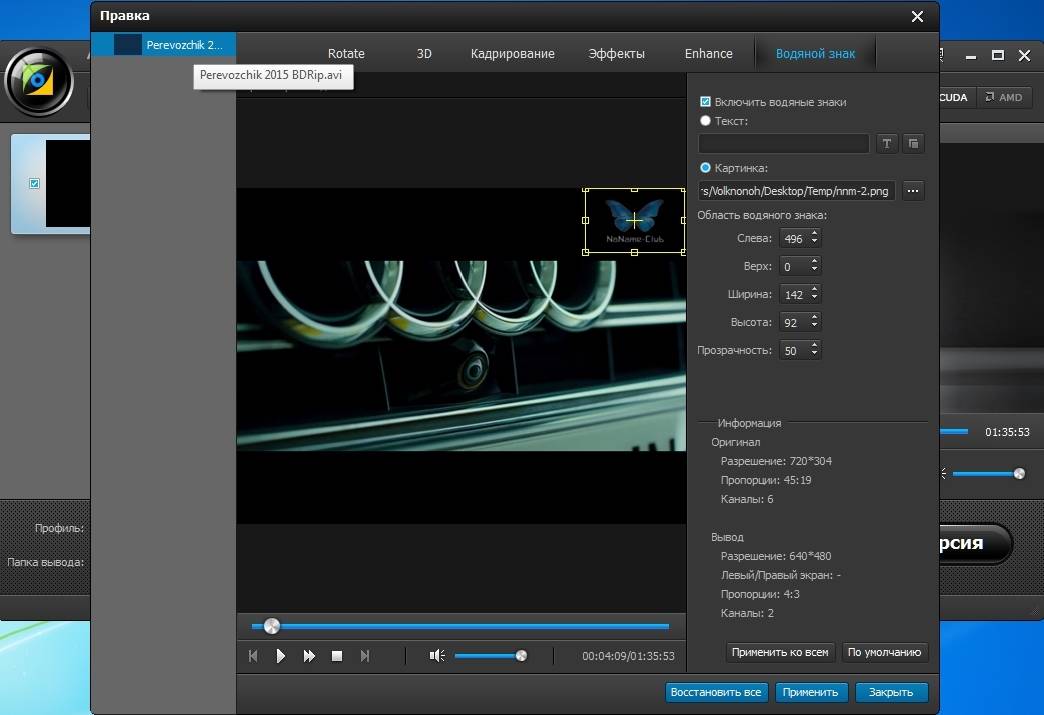Click the playback seek slider handle
Image resolution: width=1044 pixels, height=715 pixels.
[272, 626]
